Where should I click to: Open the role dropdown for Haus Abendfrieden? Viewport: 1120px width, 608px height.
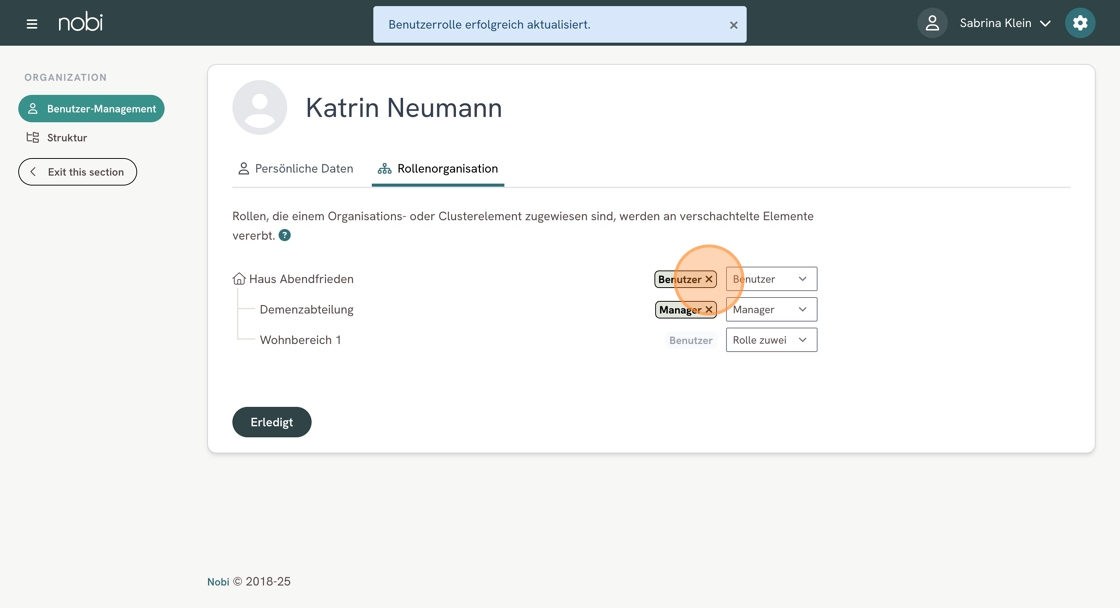click(x=771, y=279)
